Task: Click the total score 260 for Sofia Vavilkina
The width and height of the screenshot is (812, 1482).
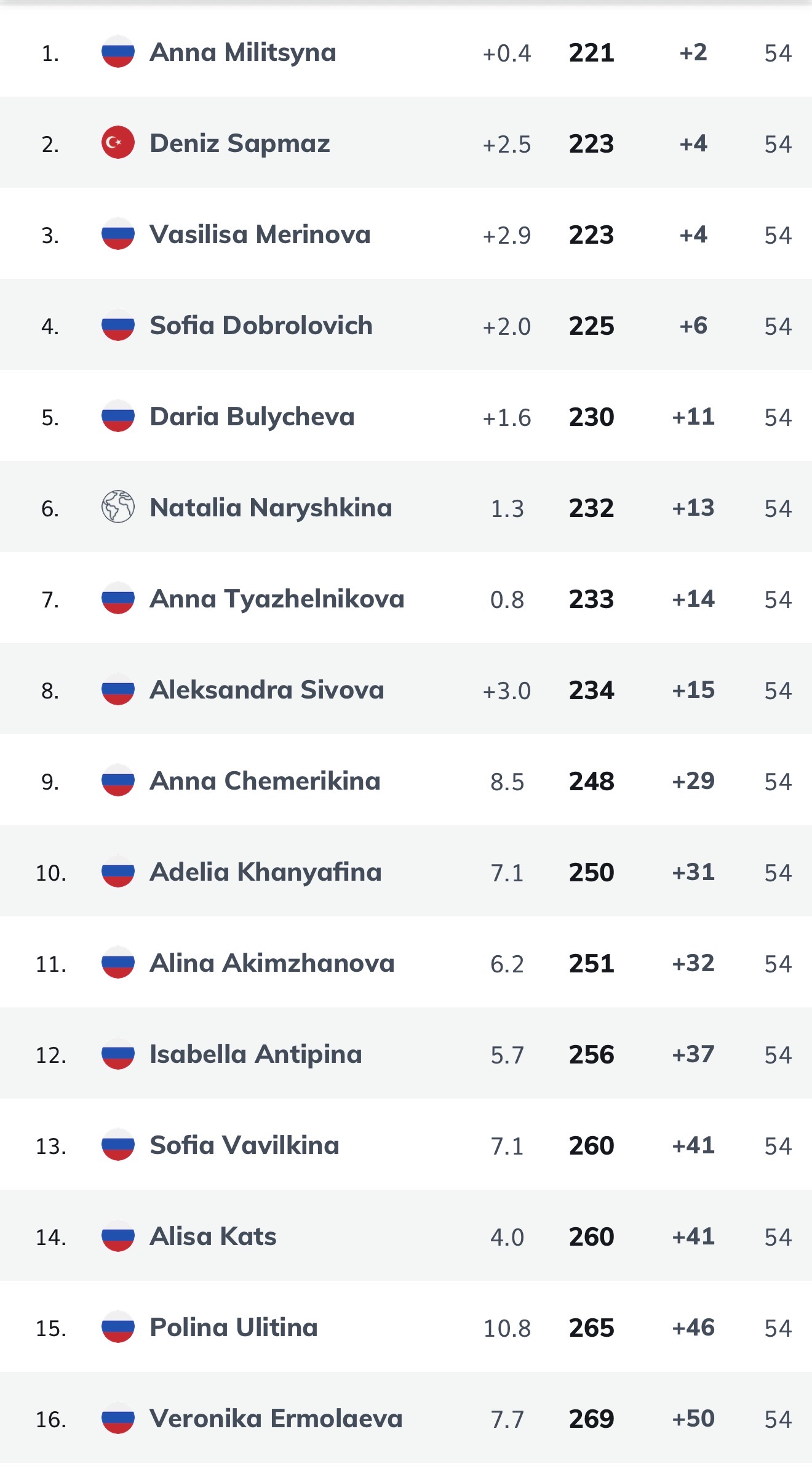Action: click(x=591, y=1145)
